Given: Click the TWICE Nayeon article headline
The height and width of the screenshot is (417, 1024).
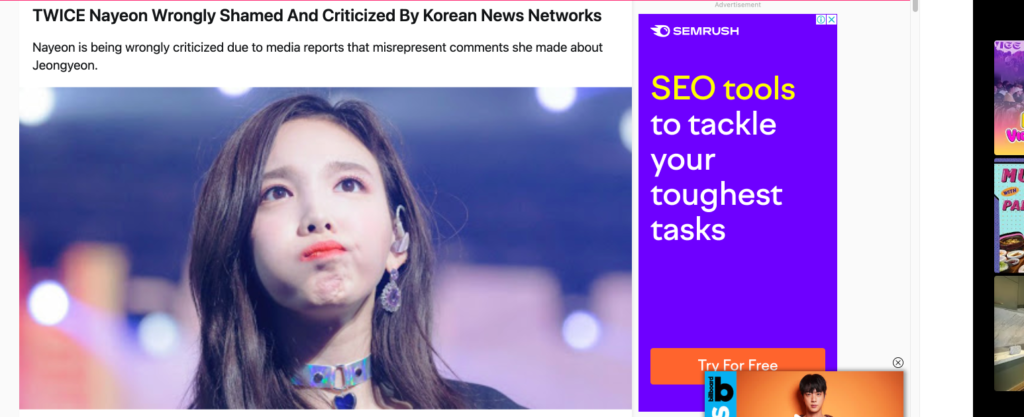Looking at the screenshot, I should coord(317,16).
